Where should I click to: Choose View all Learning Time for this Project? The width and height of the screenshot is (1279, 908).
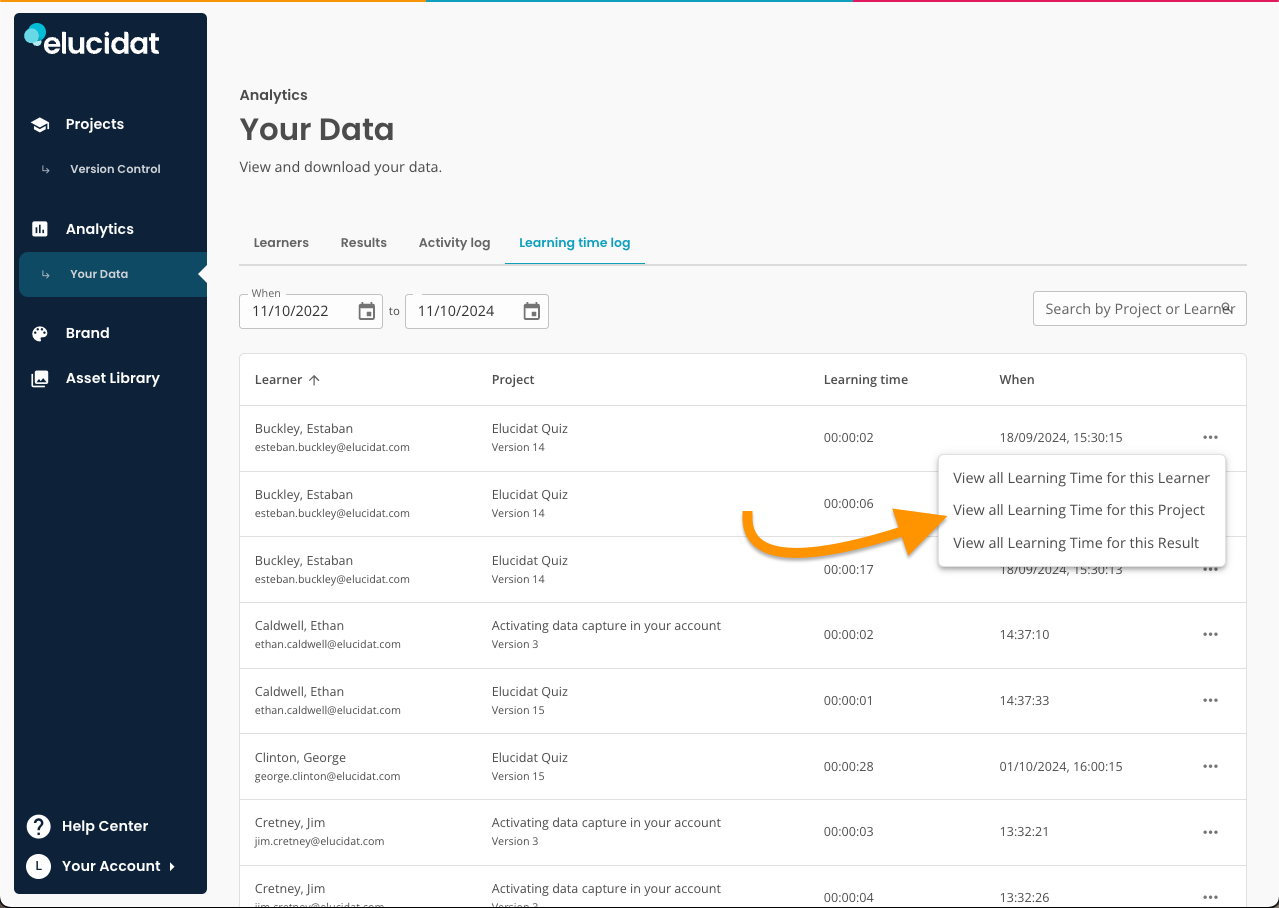coord(1081,510)
